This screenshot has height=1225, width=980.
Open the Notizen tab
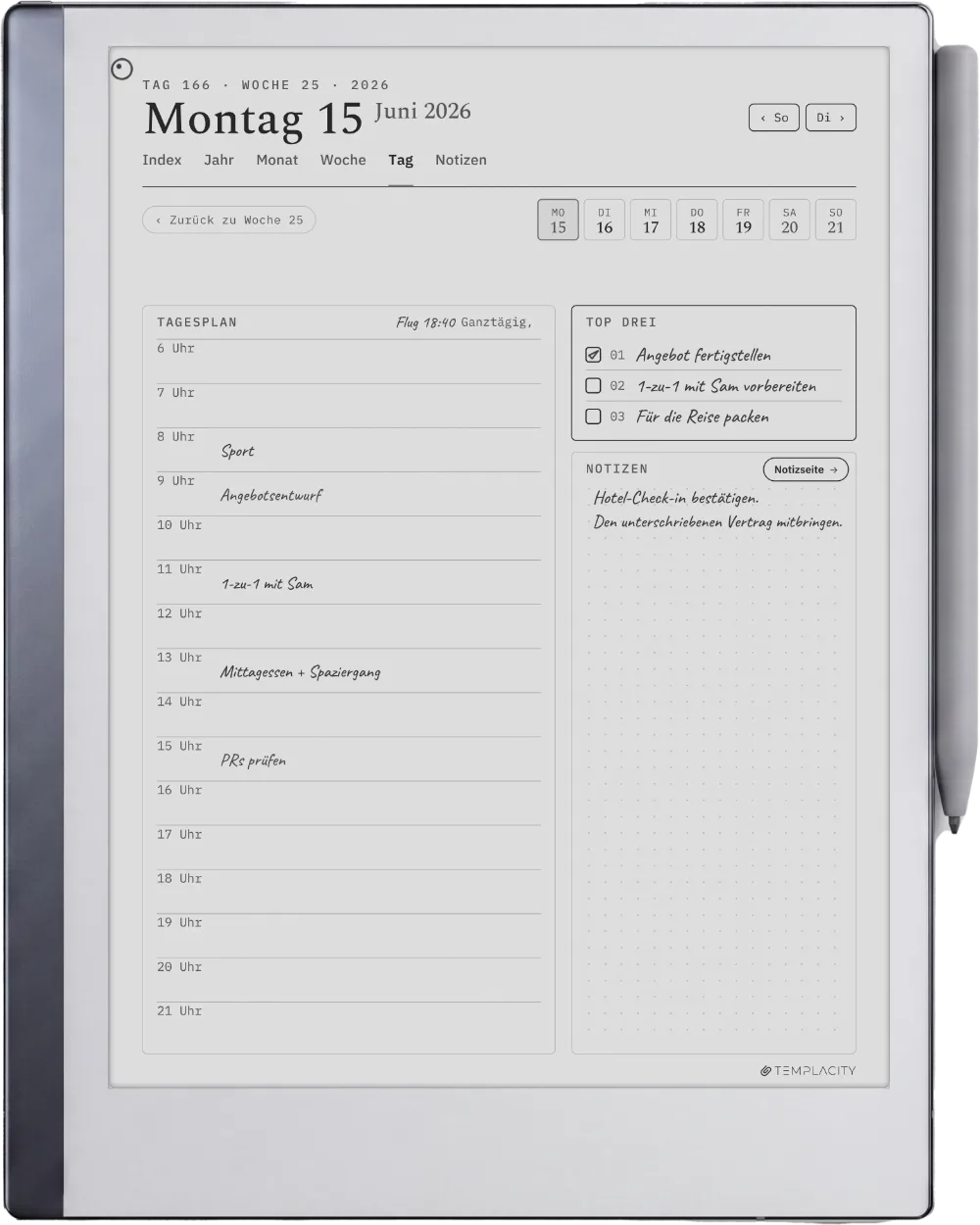(461, 160)
